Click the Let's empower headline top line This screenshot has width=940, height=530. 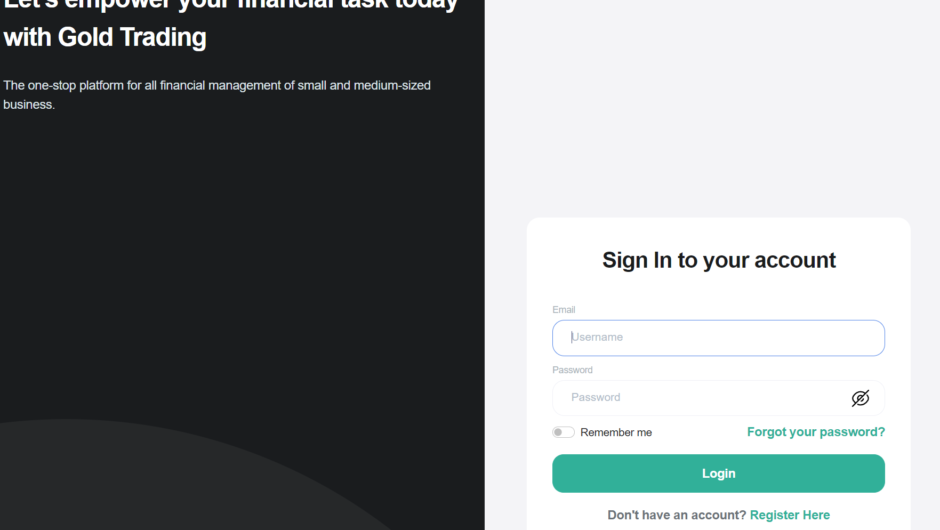click(230, 5)
